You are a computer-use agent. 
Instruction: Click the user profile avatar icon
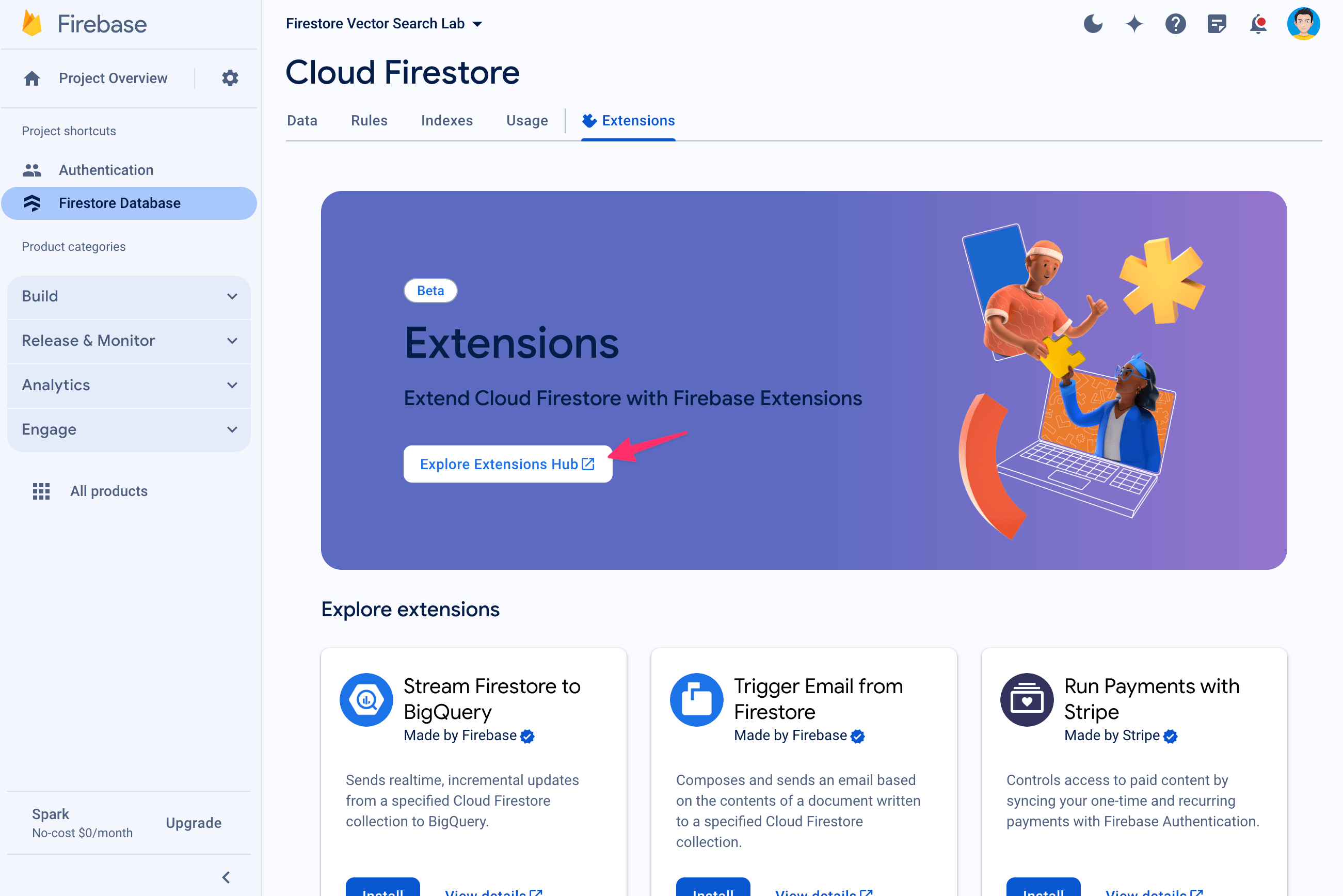pyautogui.click(x=1306, y=23)
